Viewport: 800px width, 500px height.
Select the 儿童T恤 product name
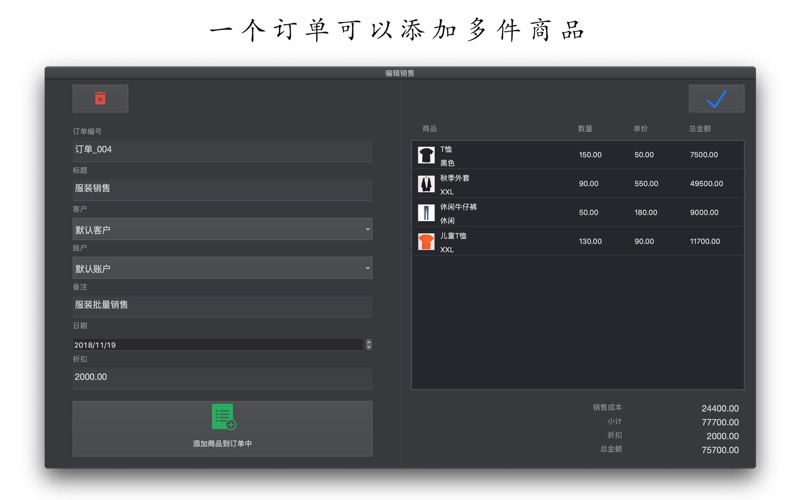[453, 236]
